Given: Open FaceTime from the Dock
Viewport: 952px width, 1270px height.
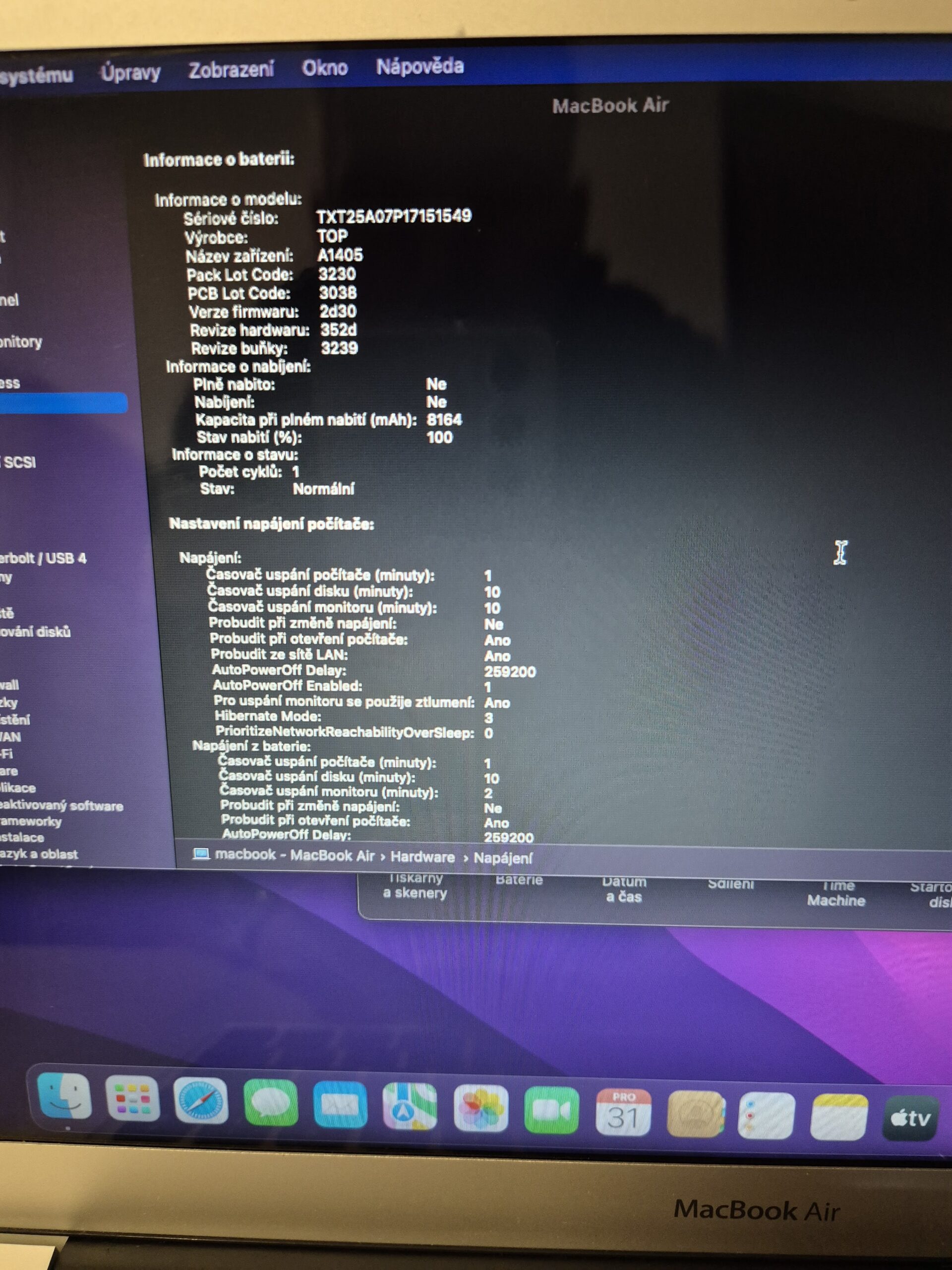Looking at the screenshot, I should (x=551, y=1110).
